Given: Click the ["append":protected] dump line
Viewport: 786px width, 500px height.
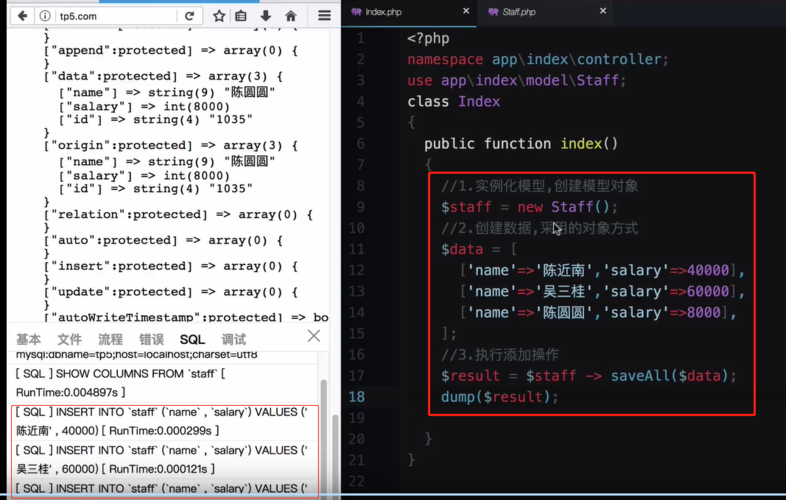Looking at the screenshot, I should point(171,51).
